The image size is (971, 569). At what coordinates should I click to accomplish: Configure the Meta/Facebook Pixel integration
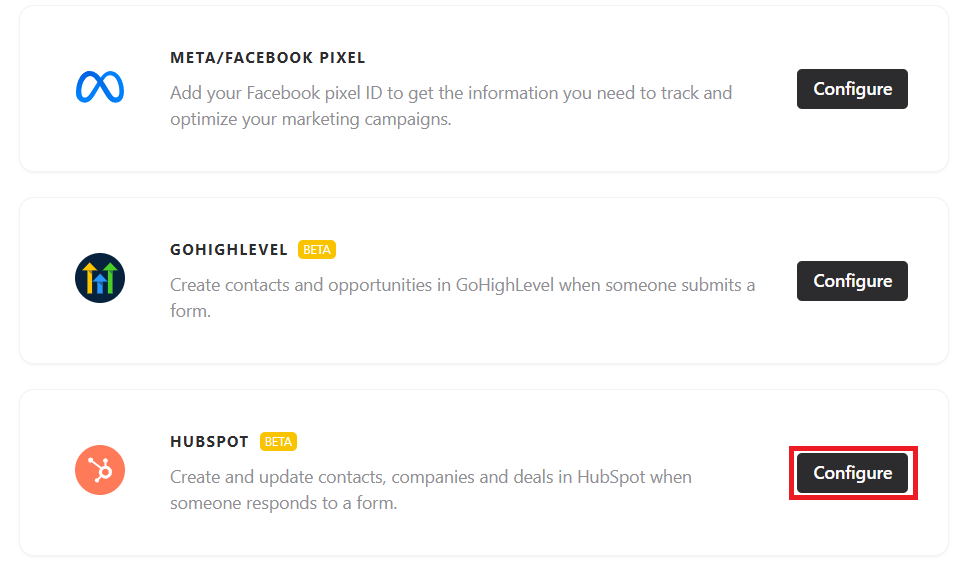(x=852, y=89)
